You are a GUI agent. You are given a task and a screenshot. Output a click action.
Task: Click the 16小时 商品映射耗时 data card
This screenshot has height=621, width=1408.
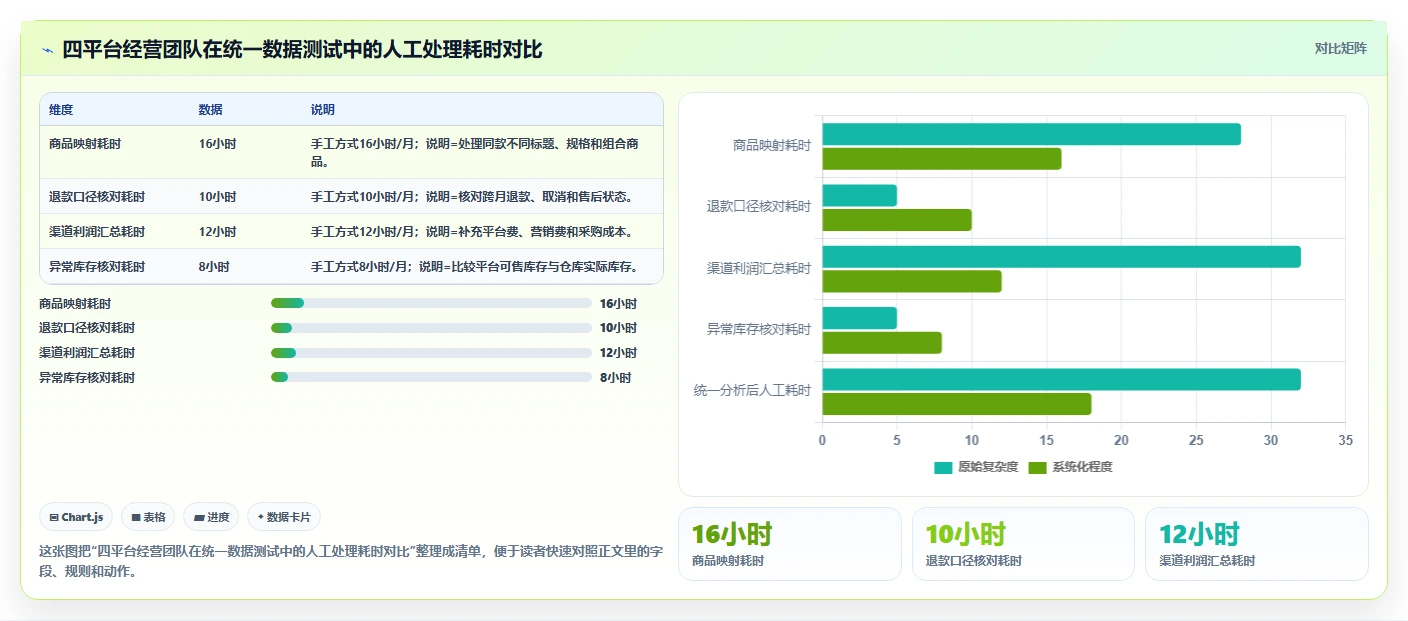790,544
